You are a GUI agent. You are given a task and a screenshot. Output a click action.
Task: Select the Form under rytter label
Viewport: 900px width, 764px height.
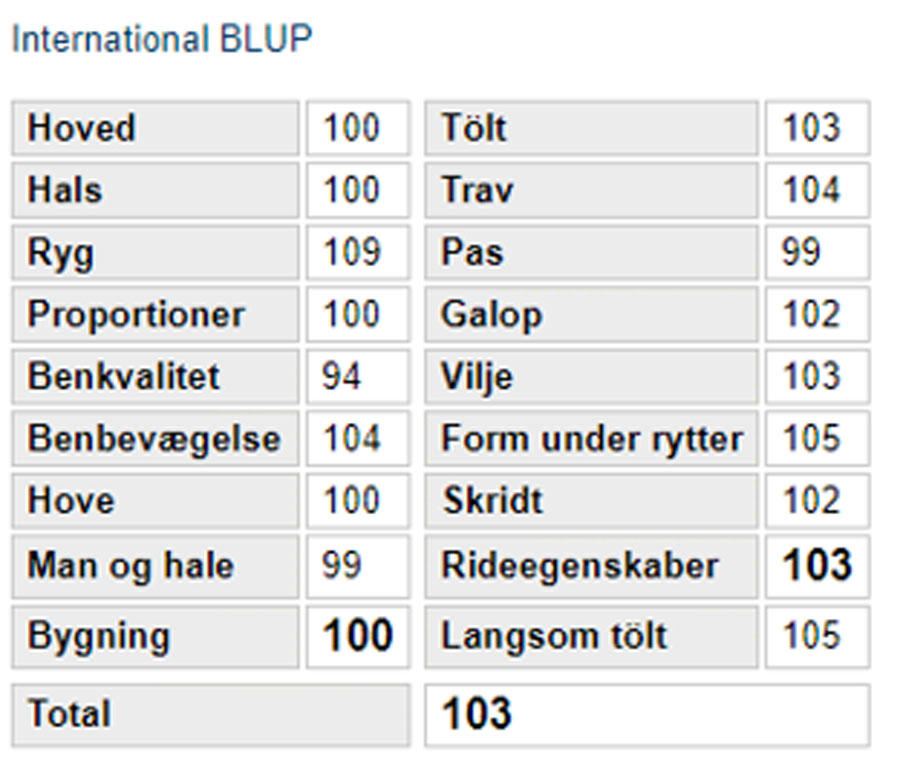tap(592, 439)
